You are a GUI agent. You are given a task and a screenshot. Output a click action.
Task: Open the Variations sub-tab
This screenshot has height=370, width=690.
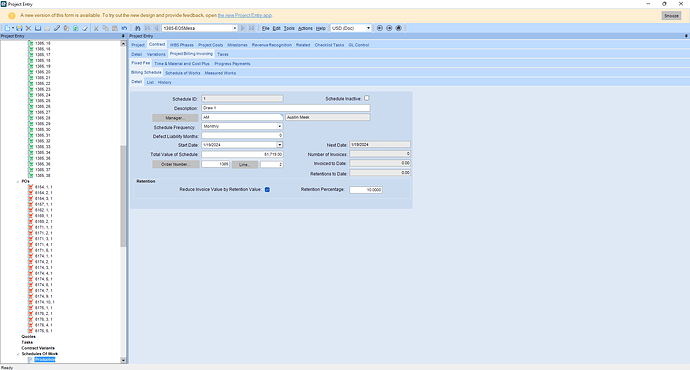tap(156, 54)
